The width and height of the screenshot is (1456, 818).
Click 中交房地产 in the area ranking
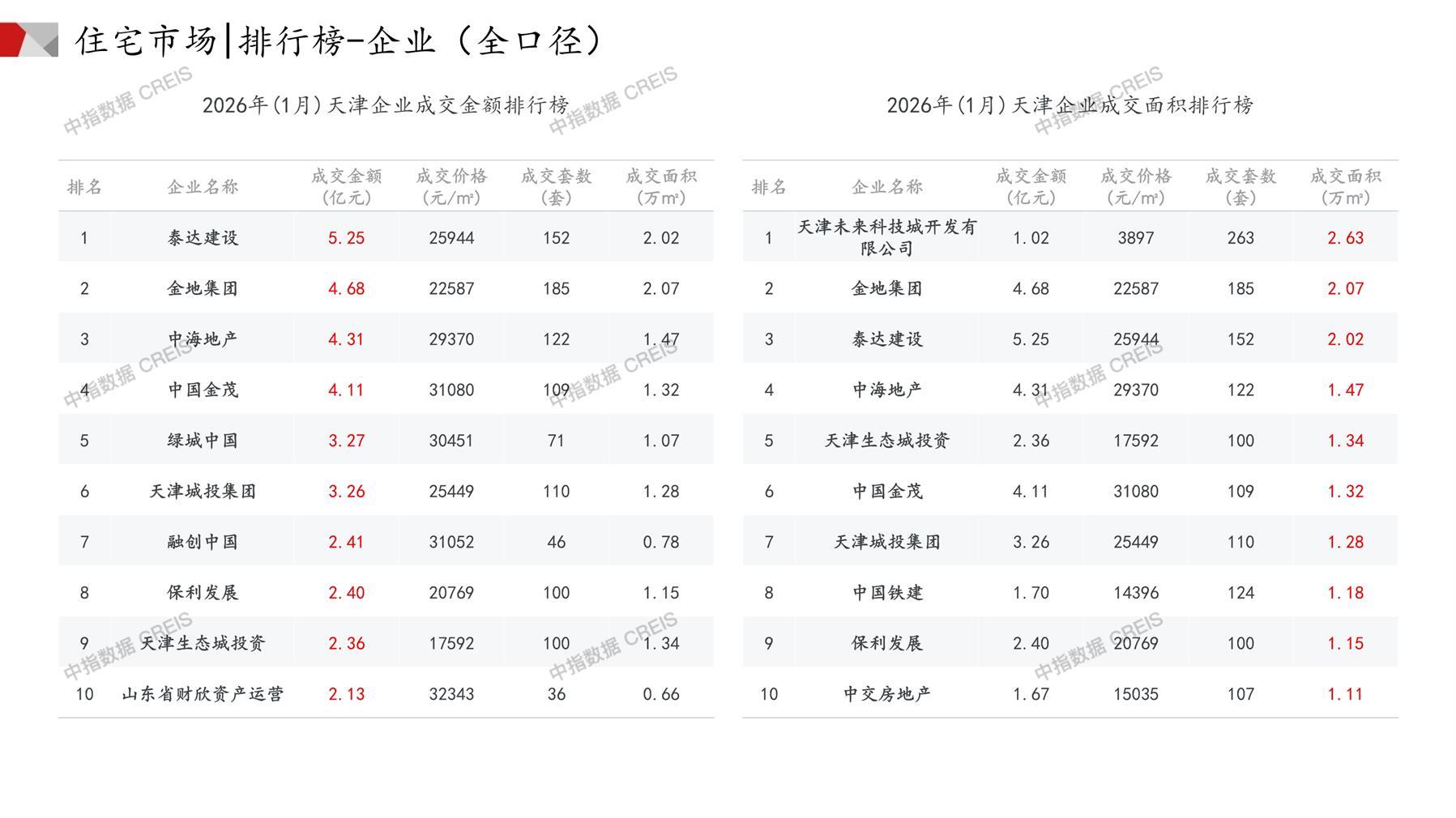coord(887,694)
